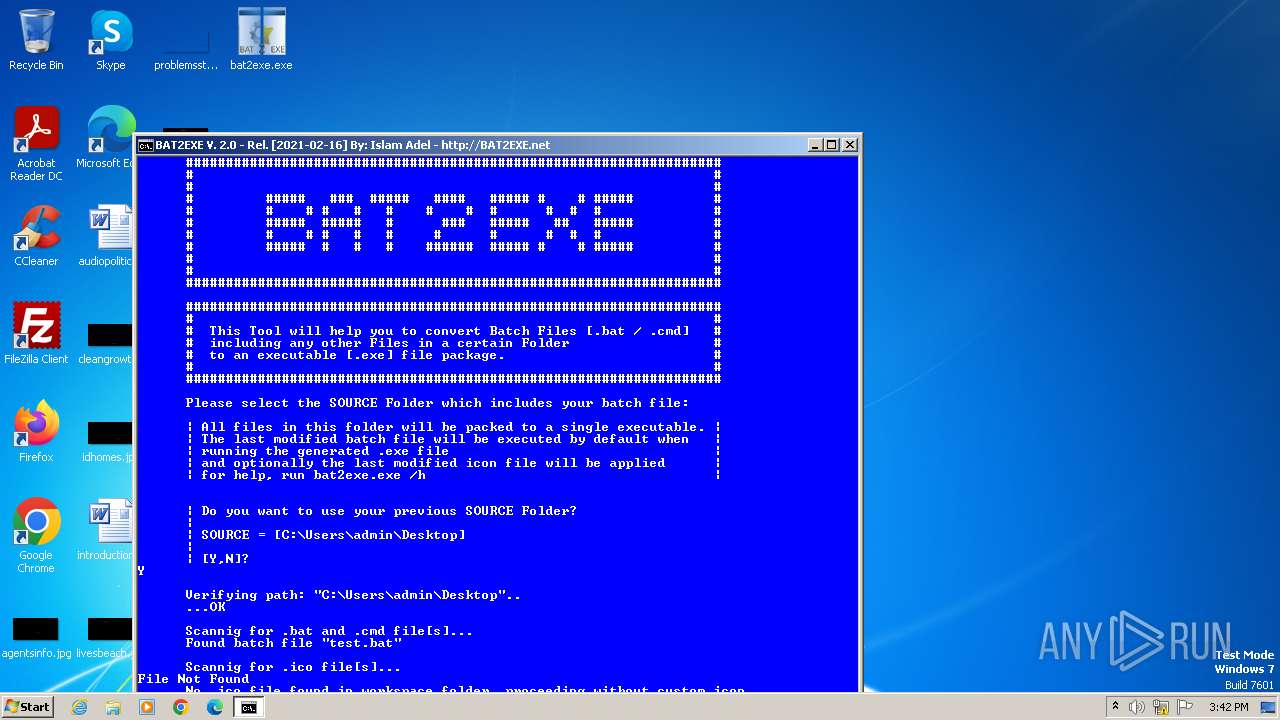Open File Explorer from the taskbar
This screenshot has width=1280, height=720.
113,707
